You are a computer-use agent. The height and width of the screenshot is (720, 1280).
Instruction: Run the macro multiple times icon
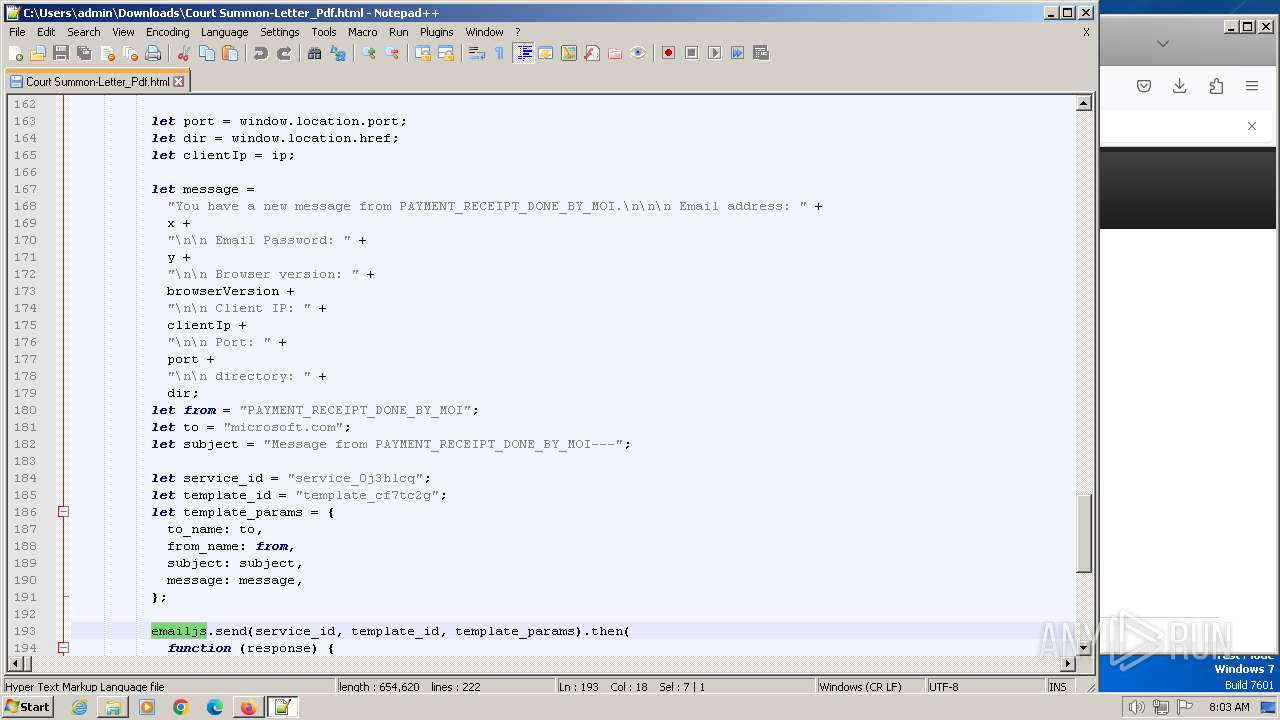(737, 53)
